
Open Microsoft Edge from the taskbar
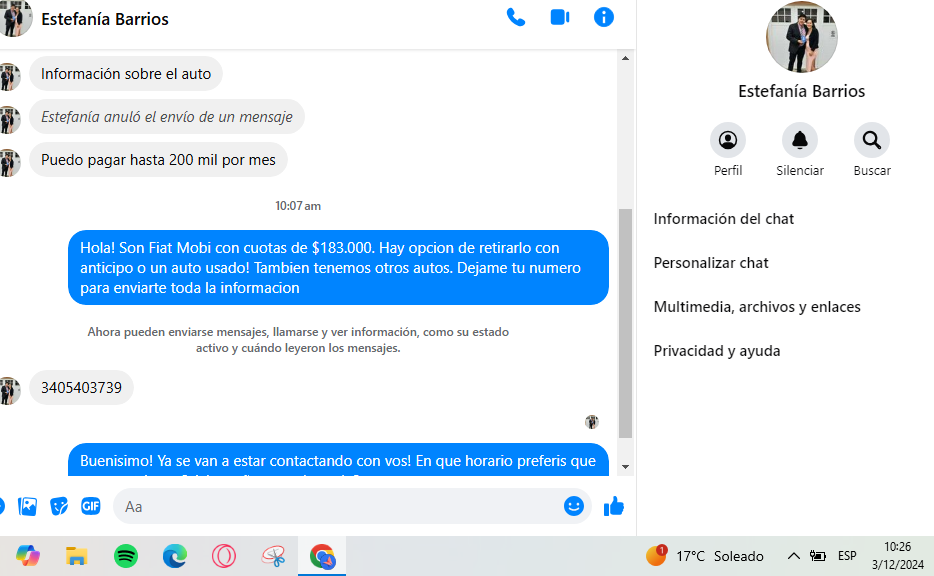tap(175, 556)
